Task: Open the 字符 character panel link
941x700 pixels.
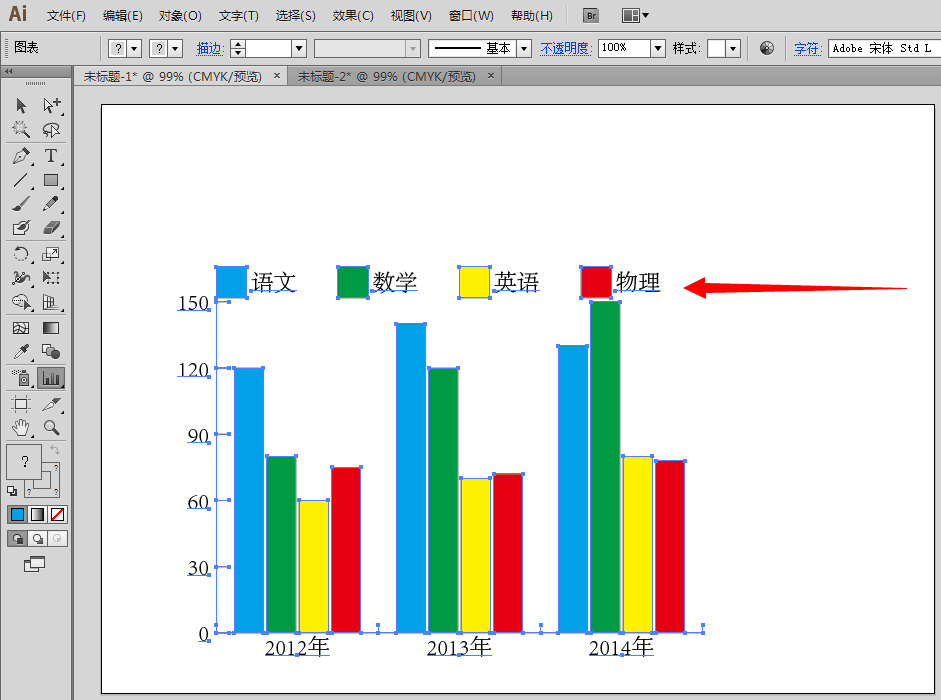Action: pos(807,49)
